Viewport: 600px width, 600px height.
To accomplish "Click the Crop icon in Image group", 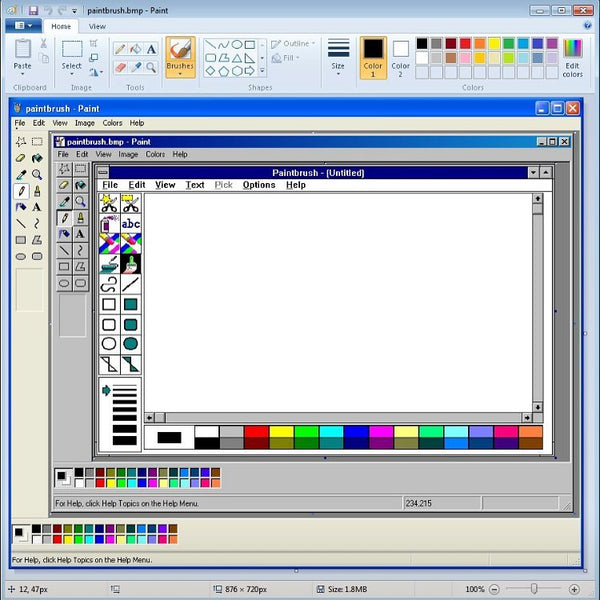I will pos(93,43).
